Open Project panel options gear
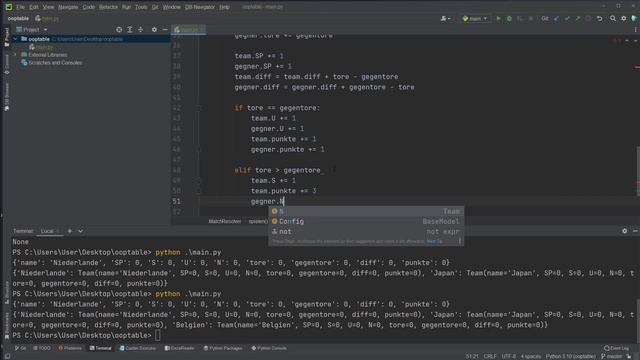The height and width of the screenshot is (360, 640). (x=154, y=29)
